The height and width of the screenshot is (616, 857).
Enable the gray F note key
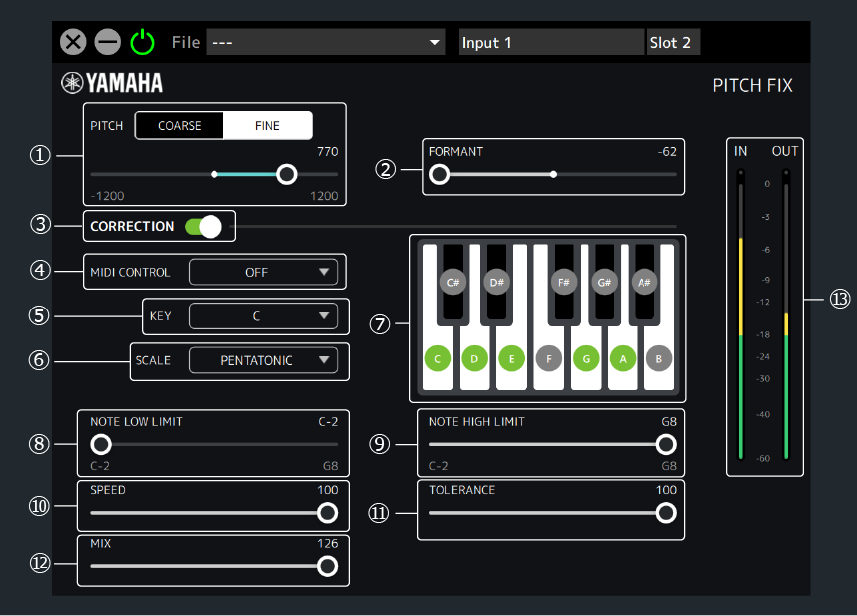click(x=548, y=357)
